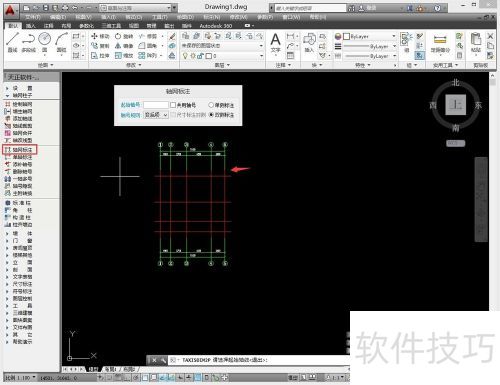Open the 窗口(W) menu

tap(291, 17)
